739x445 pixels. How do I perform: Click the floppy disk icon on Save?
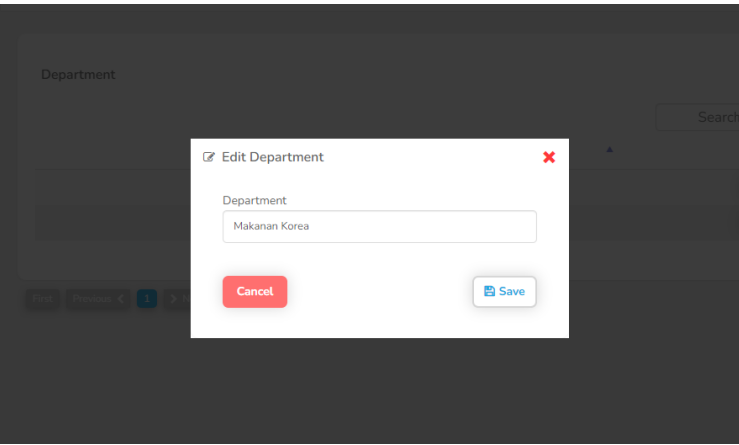click(489, 292)
